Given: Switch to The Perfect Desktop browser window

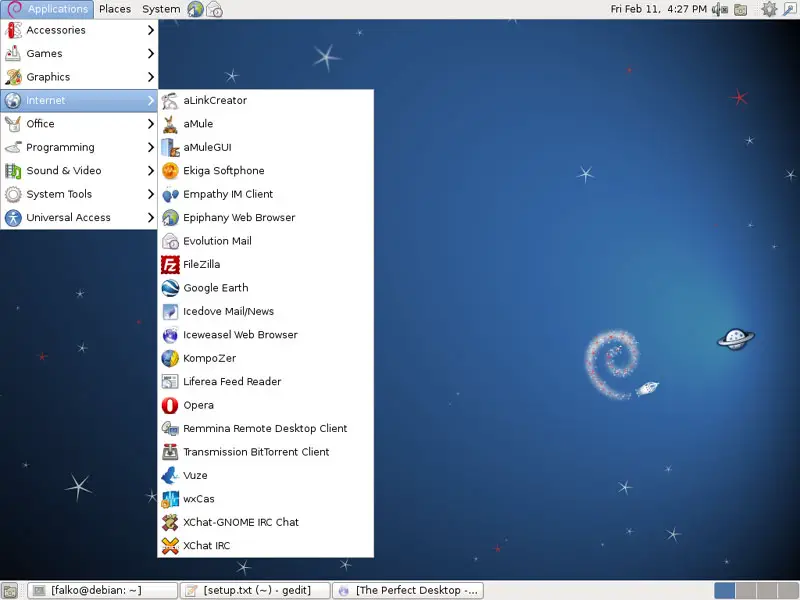Looking at the screenshot, I should point(407,590).
